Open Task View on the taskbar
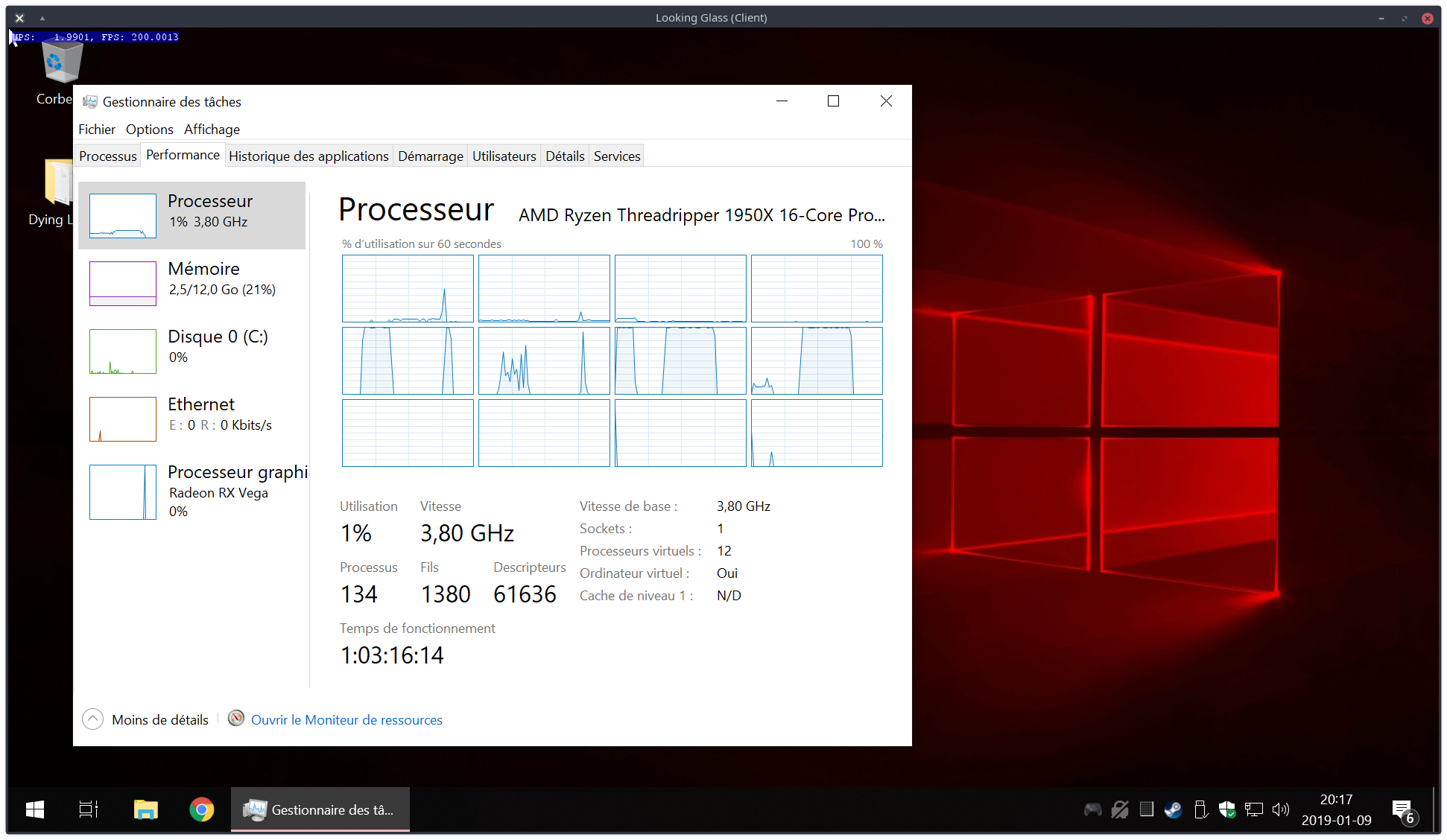 (89, 809)
